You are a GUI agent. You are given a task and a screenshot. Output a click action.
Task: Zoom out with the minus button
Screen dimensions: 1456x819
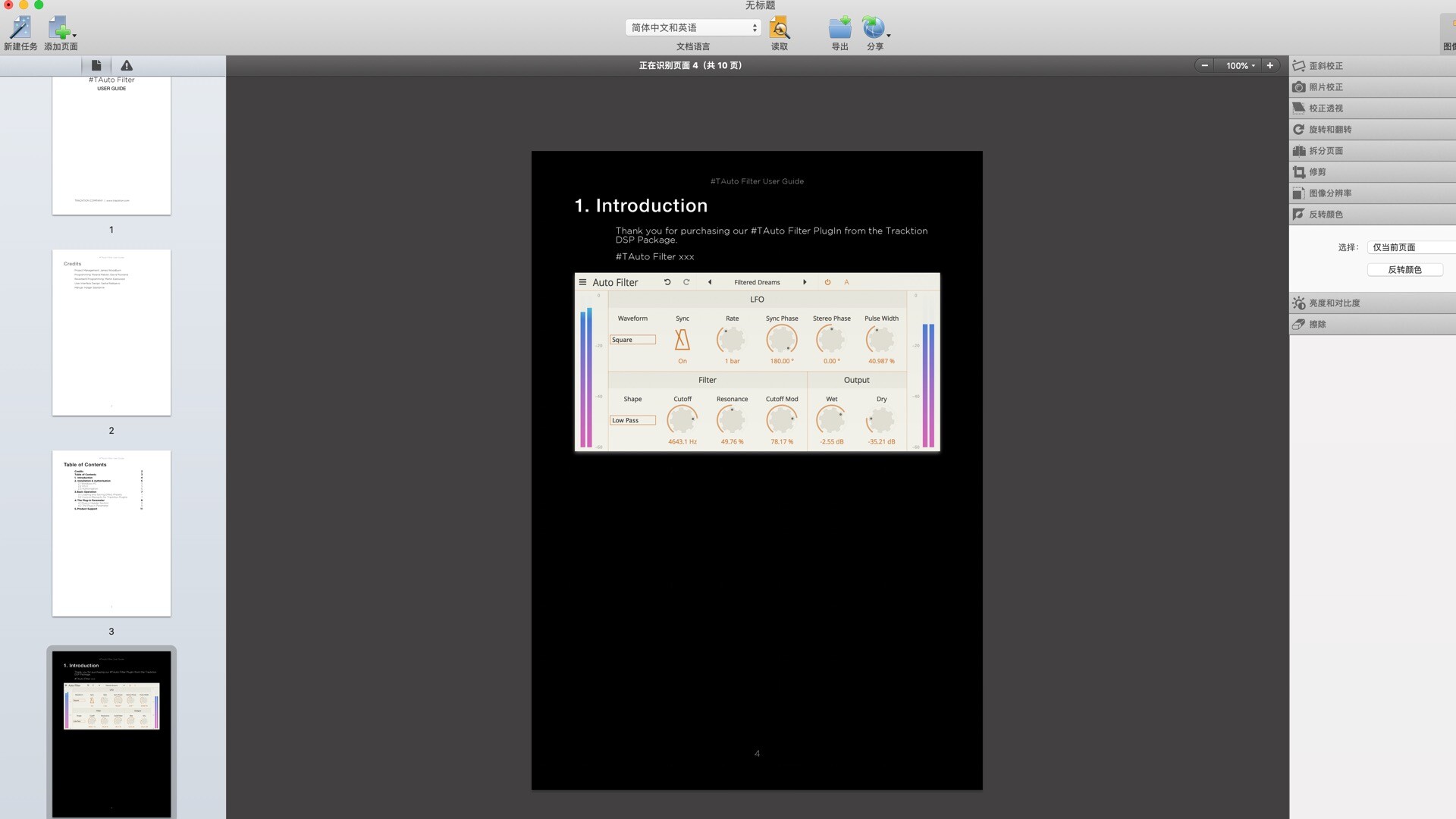(1204, 65)
